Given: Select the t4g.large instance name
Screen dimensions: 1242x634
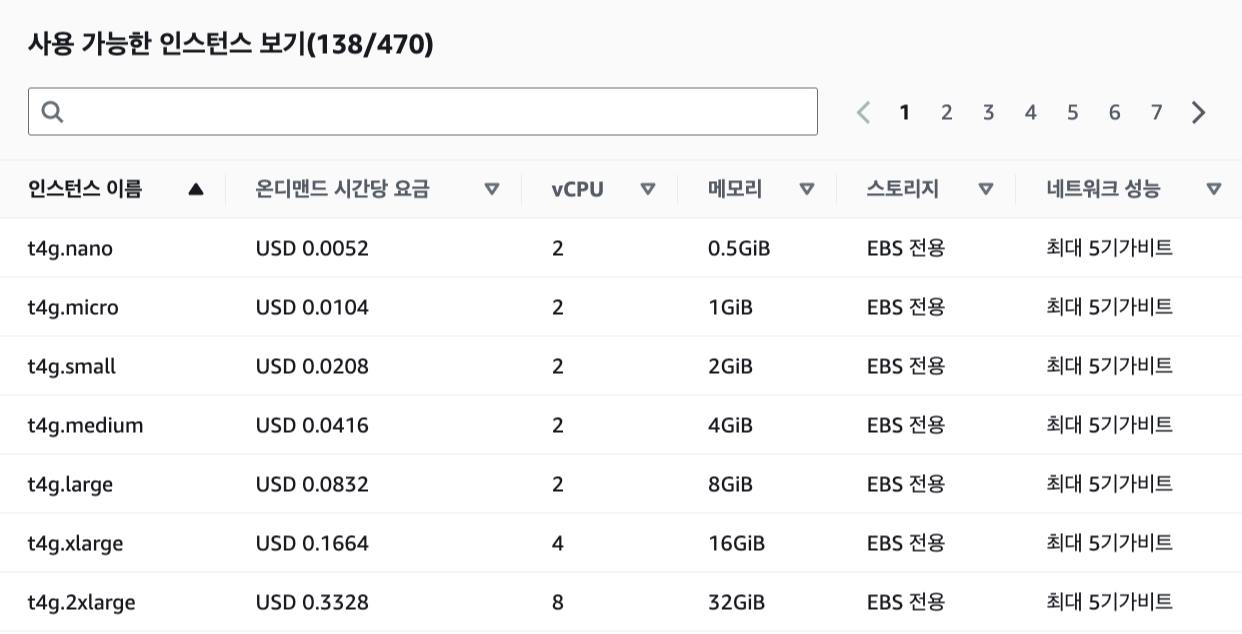Looking at the screenshot, I should point(70,484).
